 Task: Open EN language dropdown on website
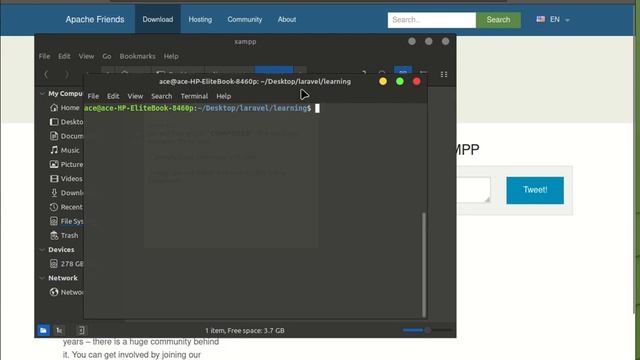559,19
